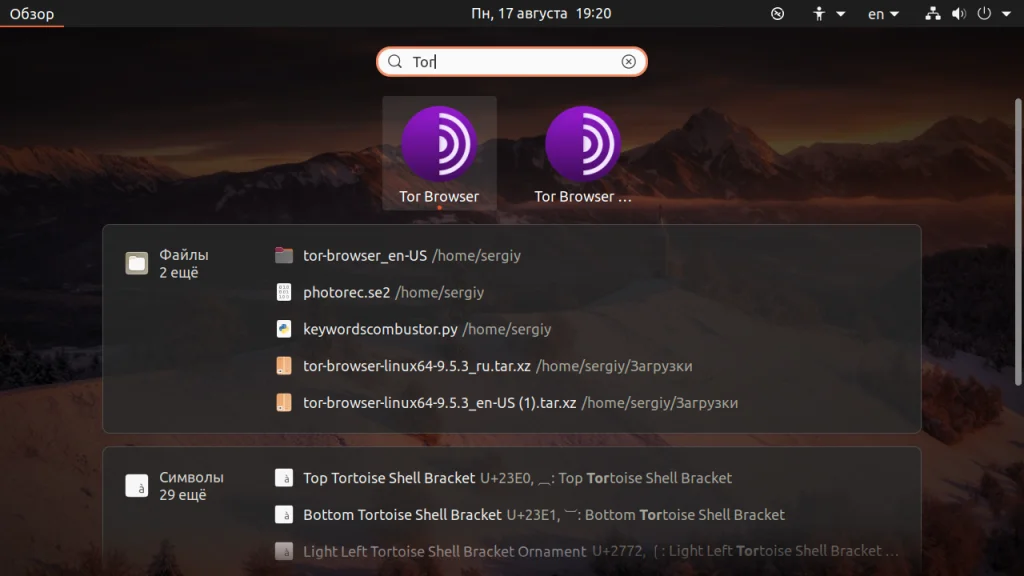The height and width of the screenshot is (576, 1024).
Task: Open the accessibility menu dropdown
Action: coord(828,14)
